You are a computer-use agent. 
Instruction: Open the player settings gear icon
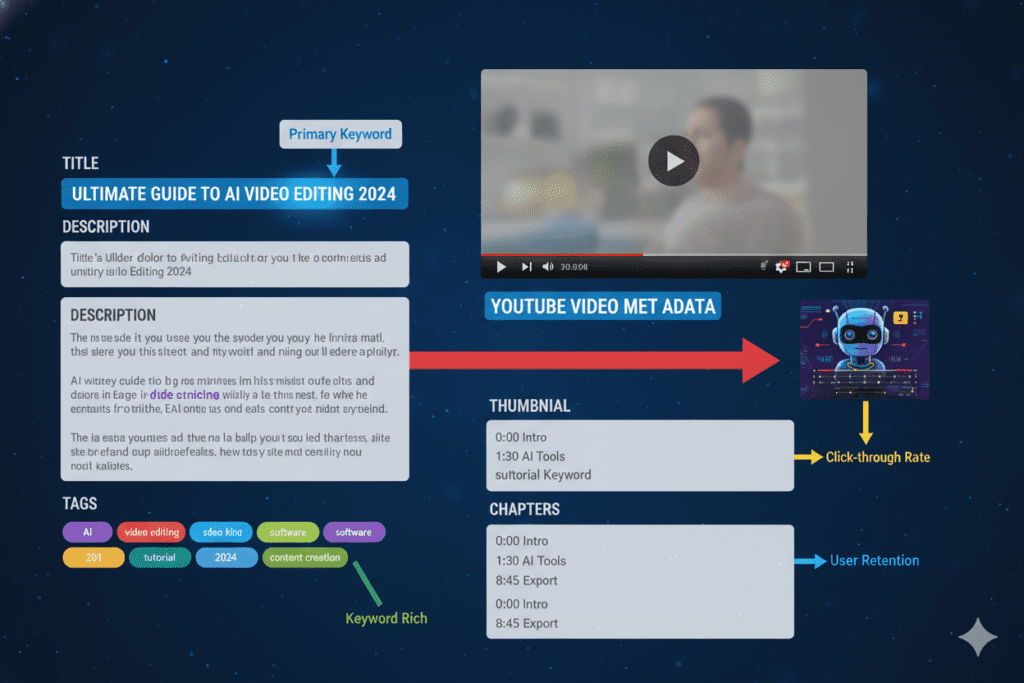(x=781, y=267)
